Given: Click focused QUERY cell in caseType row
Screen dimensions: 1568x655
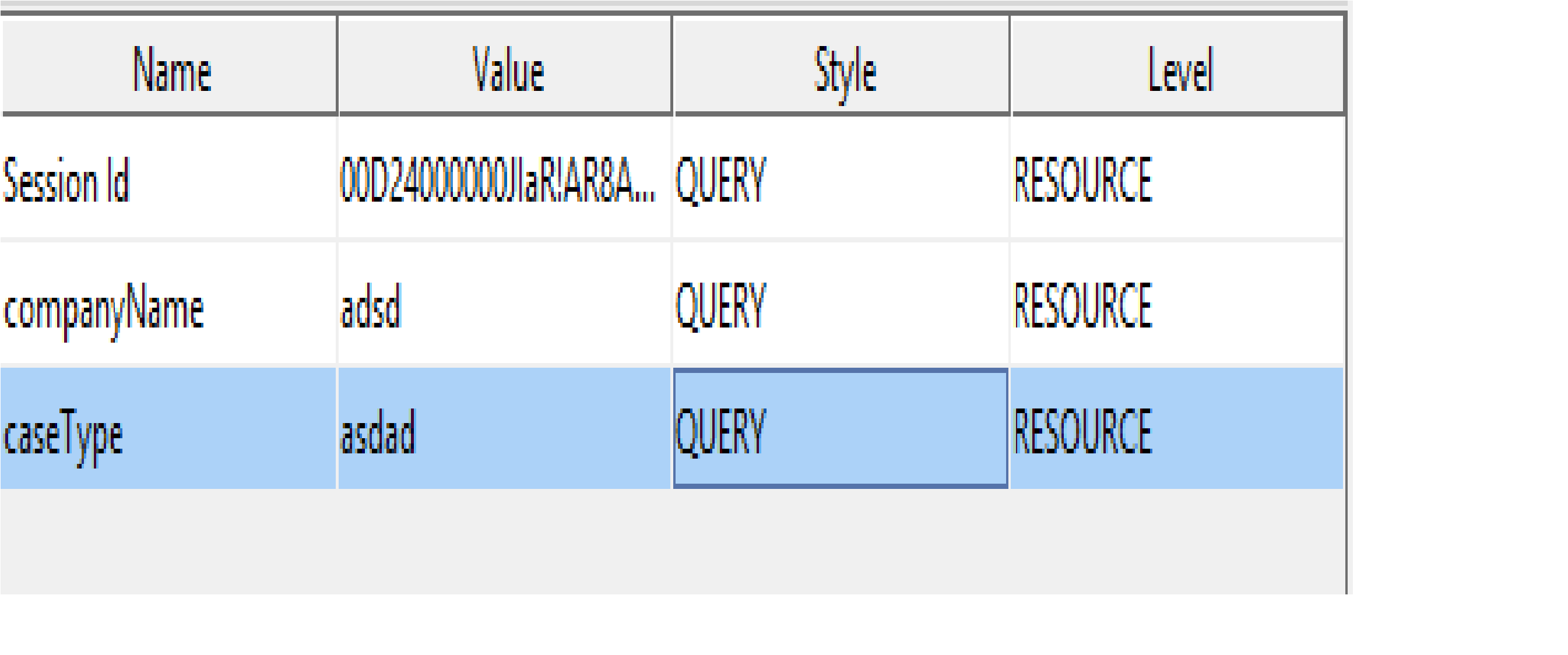Looking at the screenshot, I should tap(841, 429).
